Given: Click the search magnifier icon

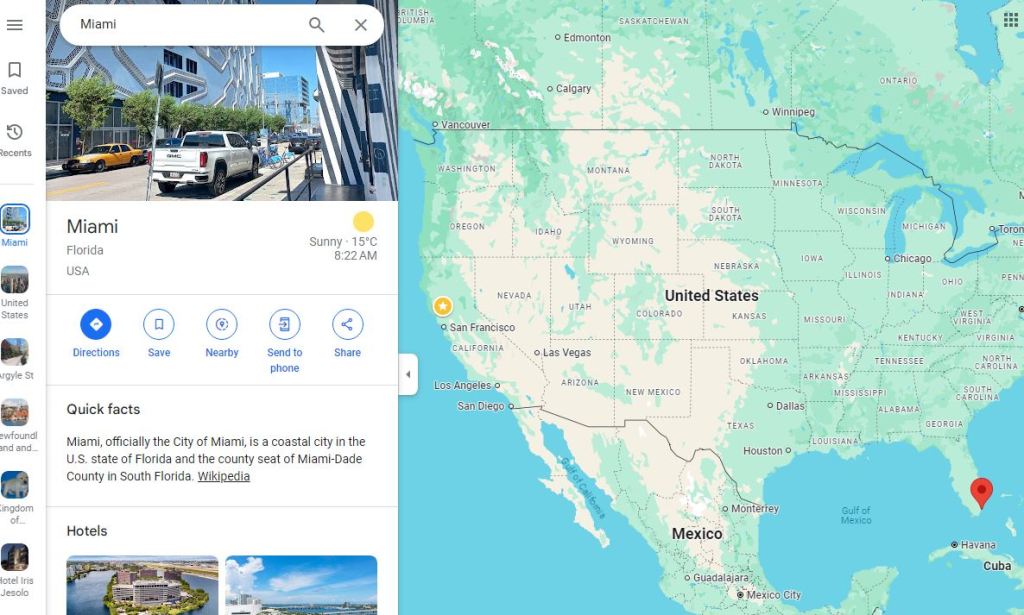Looking at the screenshot, I should pyautogui.click(x=317, y=25).
